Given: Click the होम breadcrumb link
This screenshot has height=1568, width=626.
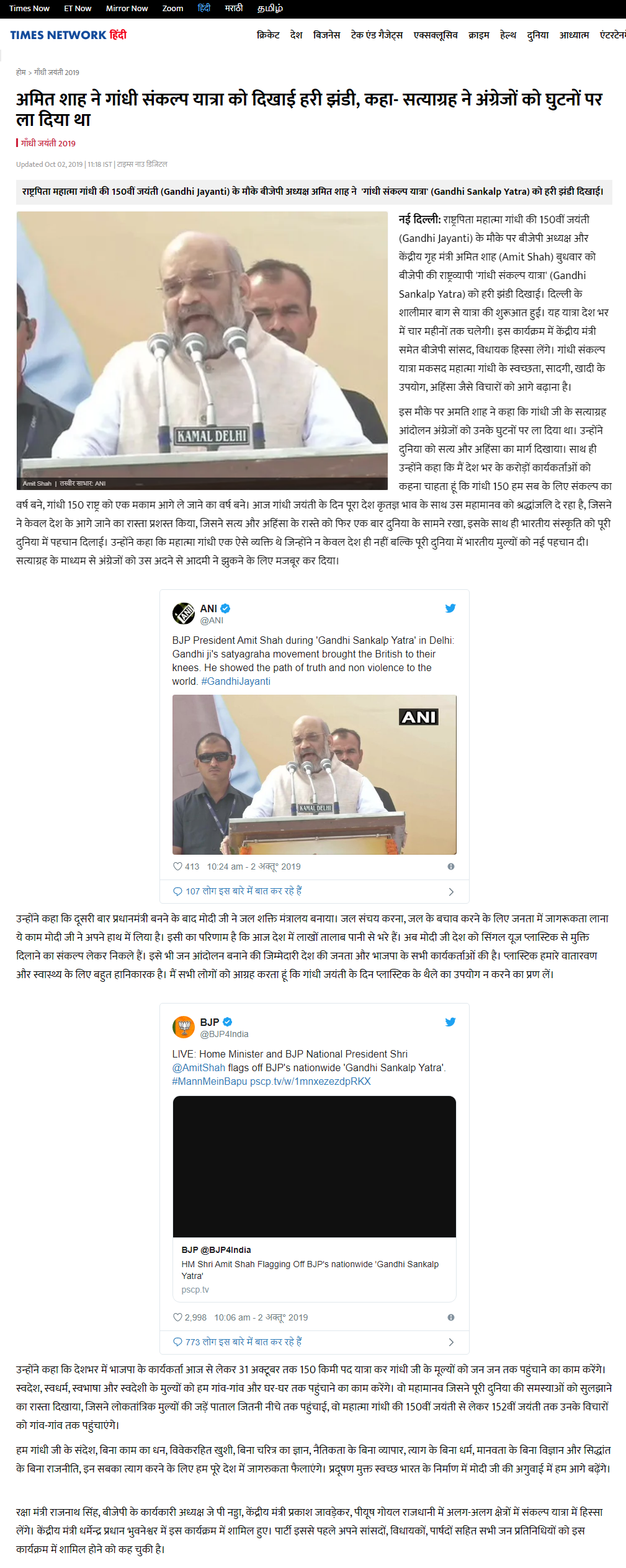Looking at the screenshot, I should [x=21, y=73].
